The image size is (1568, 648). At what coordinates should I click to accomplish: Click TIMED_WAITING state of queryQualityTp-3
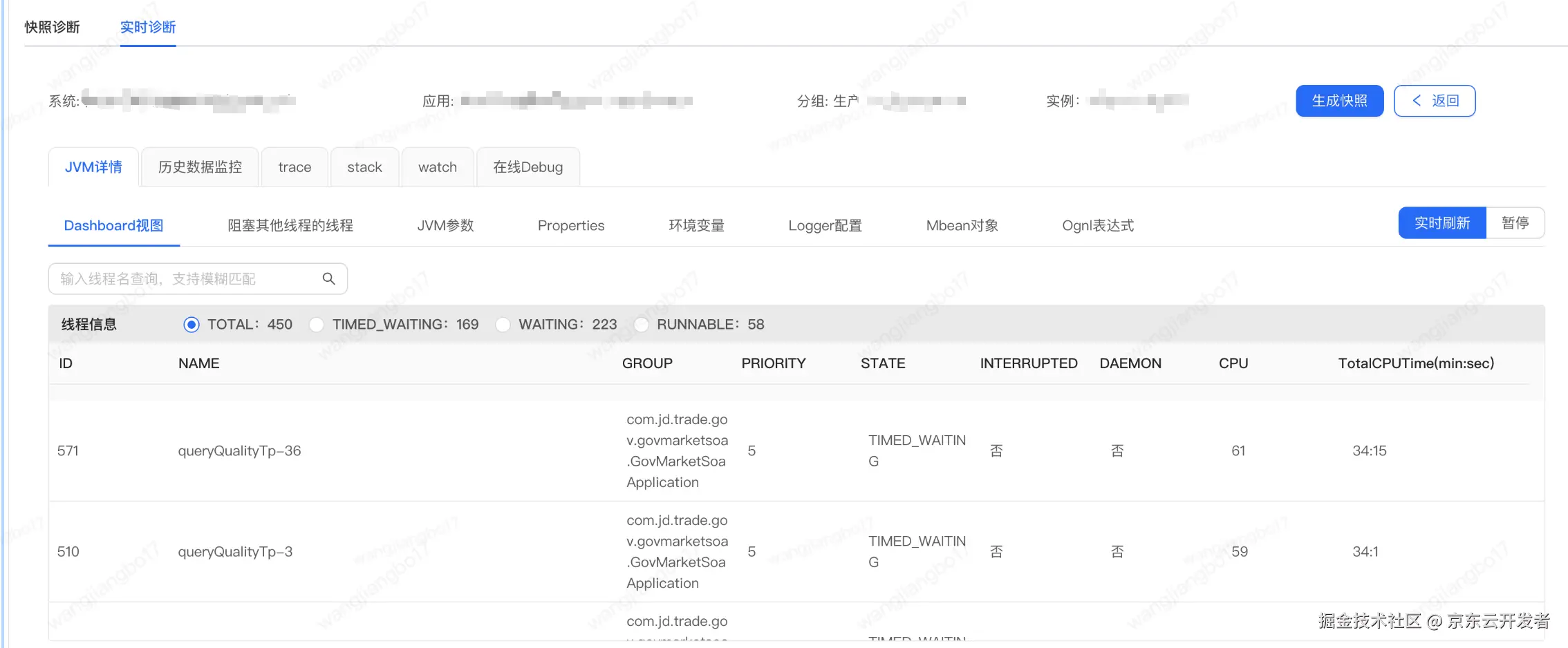click(917, 551)
